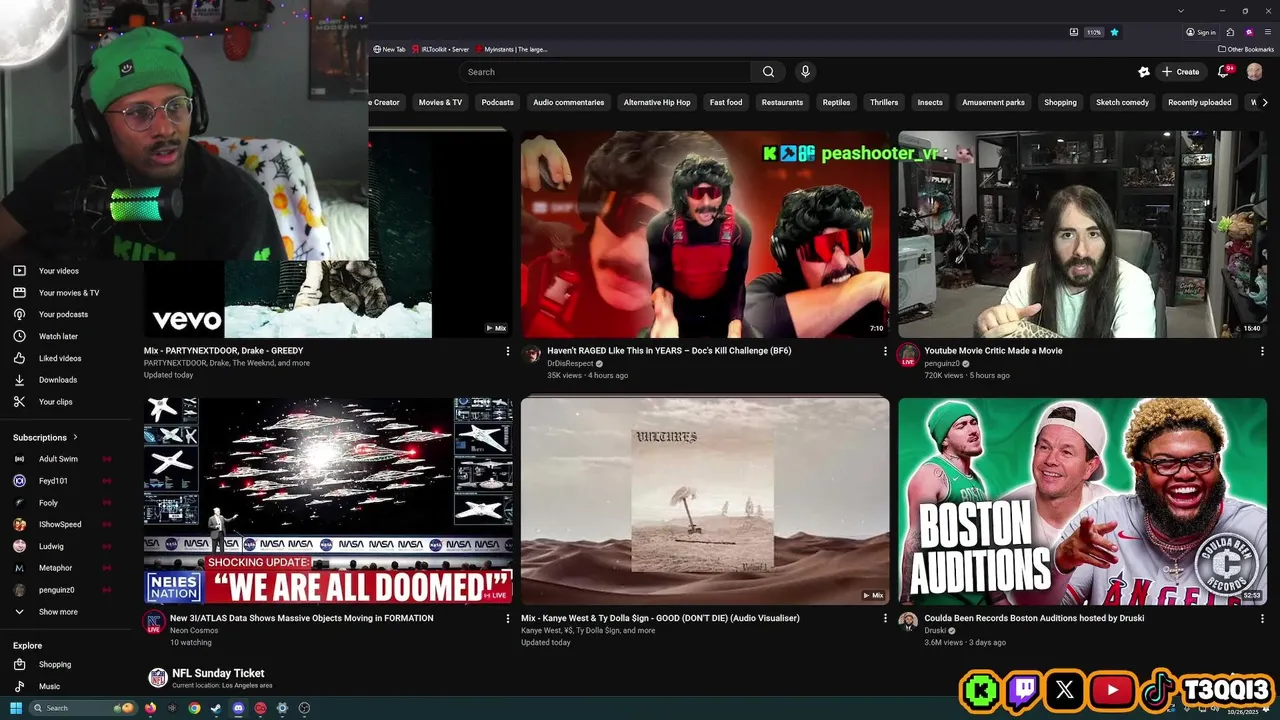Select the Fast food chip
Viewport: 1280px width, 720px height.
pyautogui.click(x=726, y=102)
